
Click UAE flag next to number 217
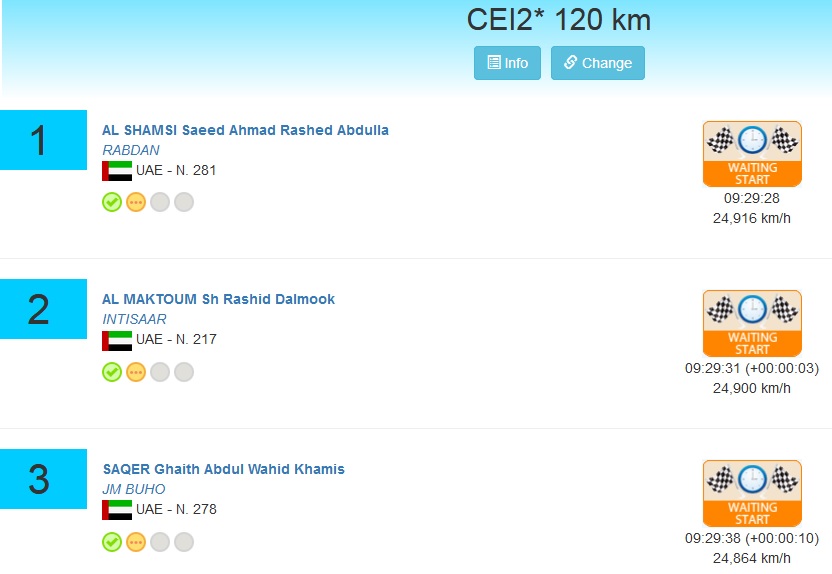click(x=117, y=340)
